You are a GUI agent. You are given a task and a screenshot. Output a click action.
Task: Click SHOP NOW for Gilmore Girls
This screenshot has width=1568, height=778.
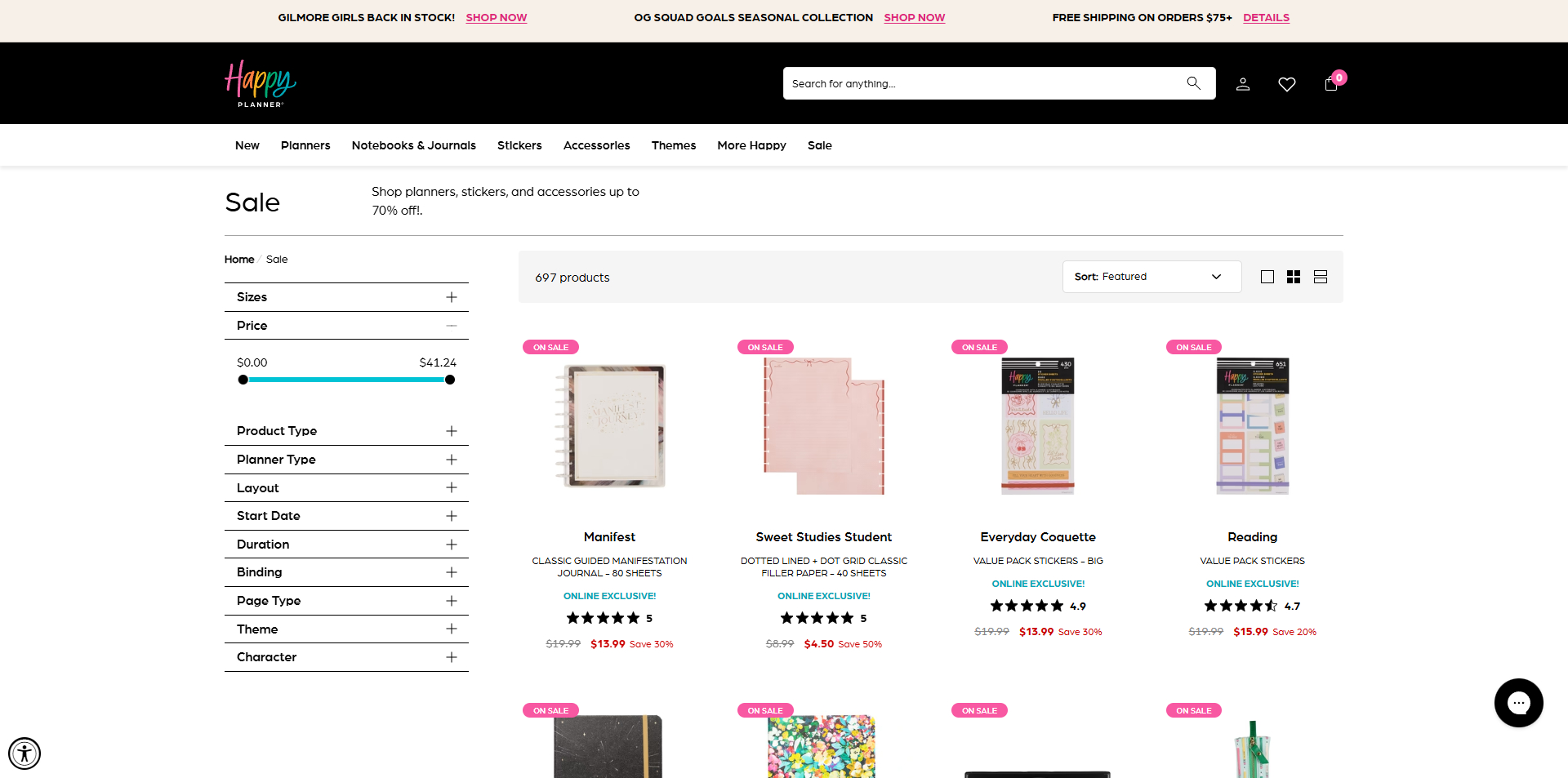click(496, 17)
